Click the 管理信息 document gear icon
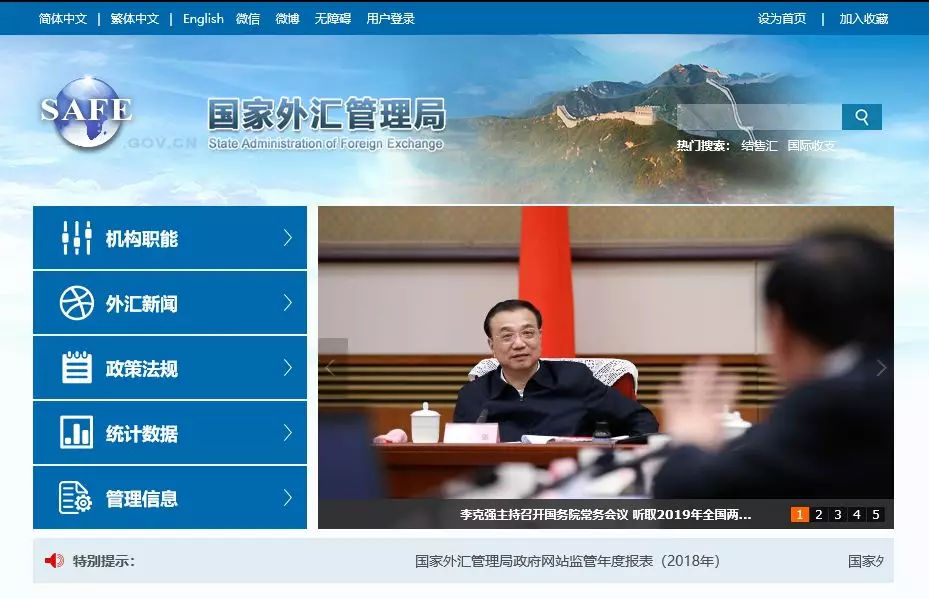Screen dimensions: 929x599 point(76,498)
